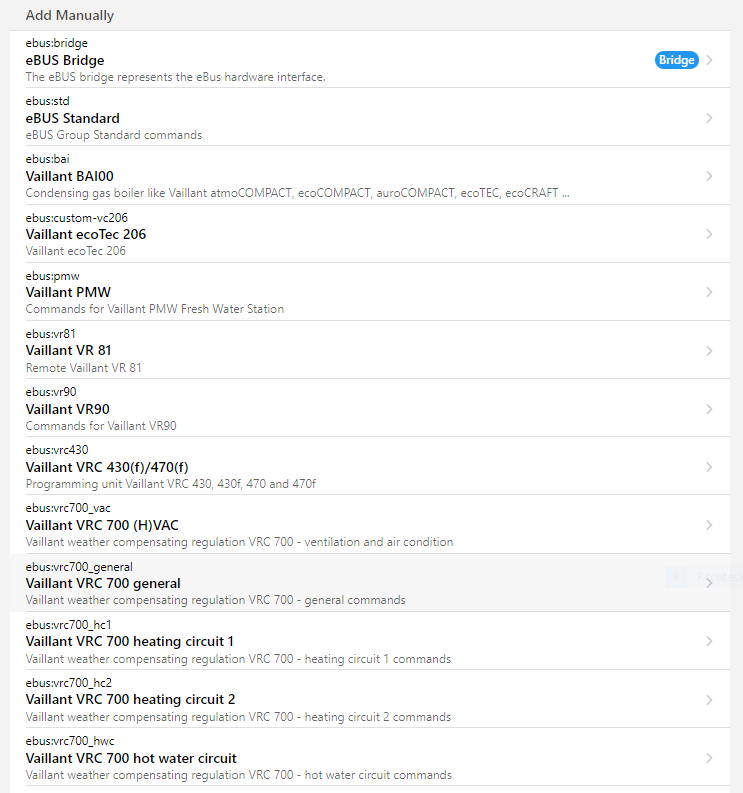743x793 pixels.
Task: Expand the VRC 700 heating circuit 1 arrow
Action: (709, 641)
